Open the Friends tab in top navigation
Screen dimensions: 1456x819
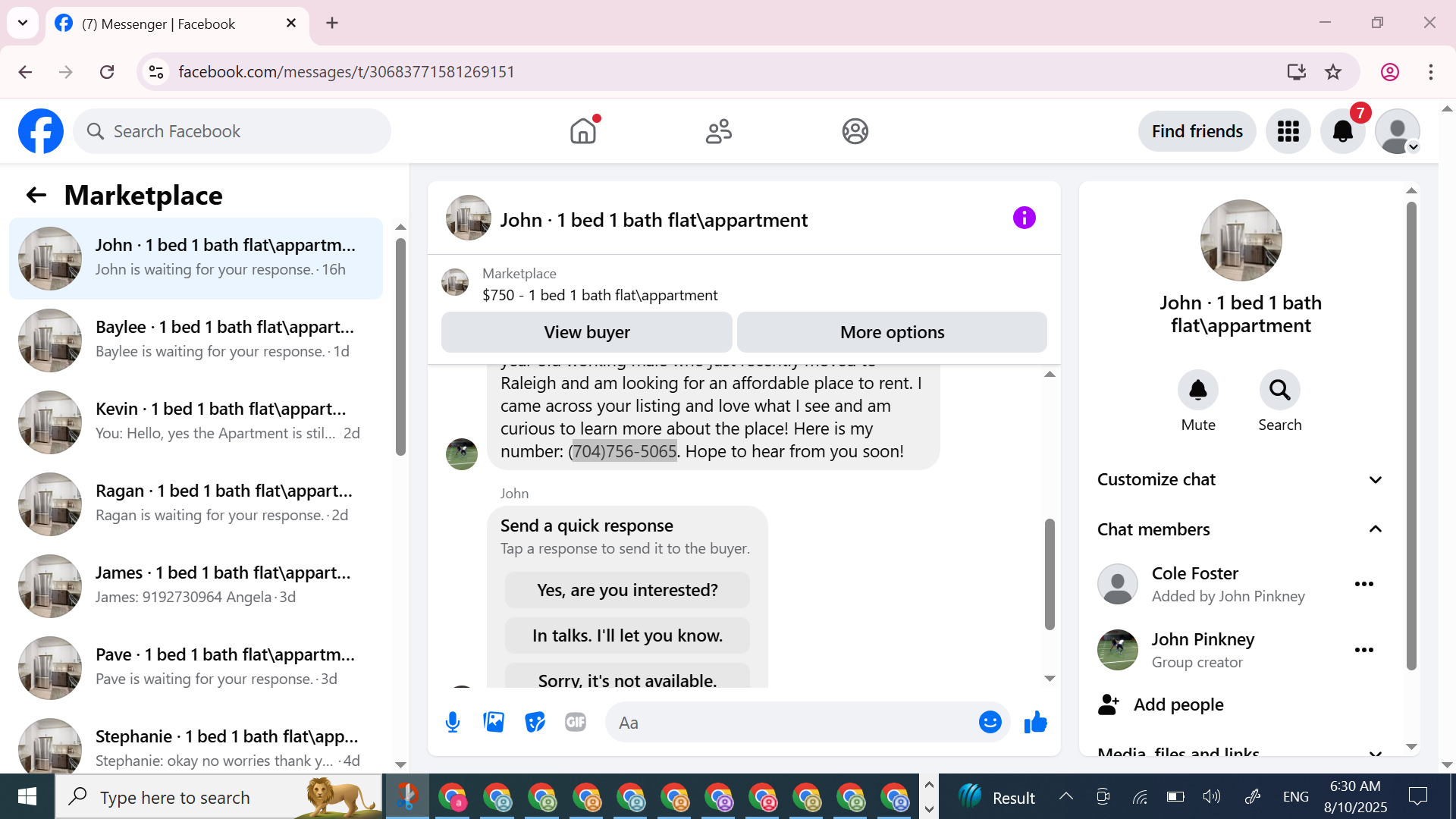coord(718,131)
